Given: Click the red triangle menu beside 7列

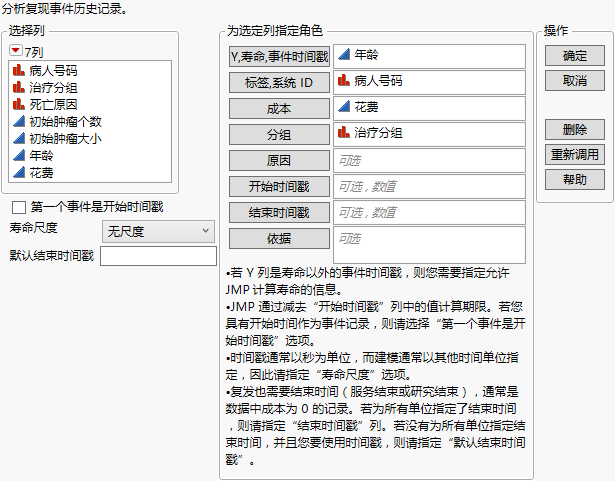Looking at the screenshot, I should [x=16, y=51].
